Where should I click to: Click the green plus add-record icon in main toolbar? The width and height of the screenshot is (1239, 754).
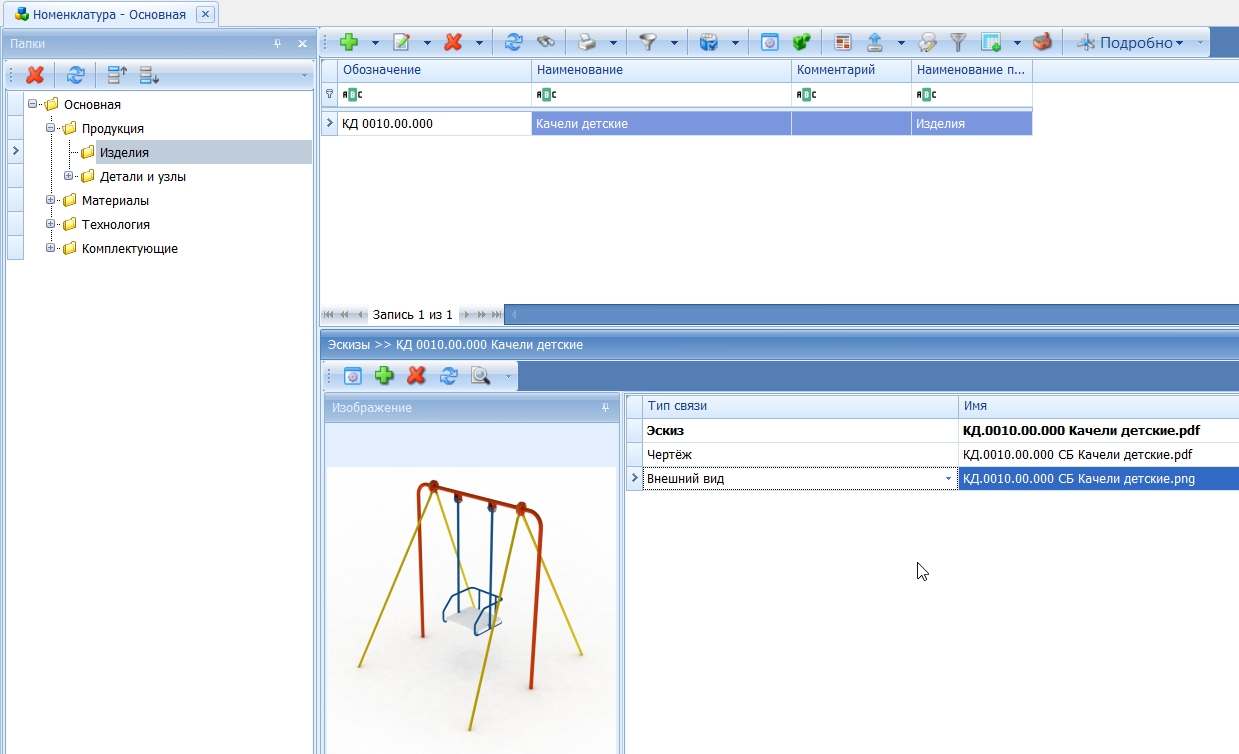(349, 43)
